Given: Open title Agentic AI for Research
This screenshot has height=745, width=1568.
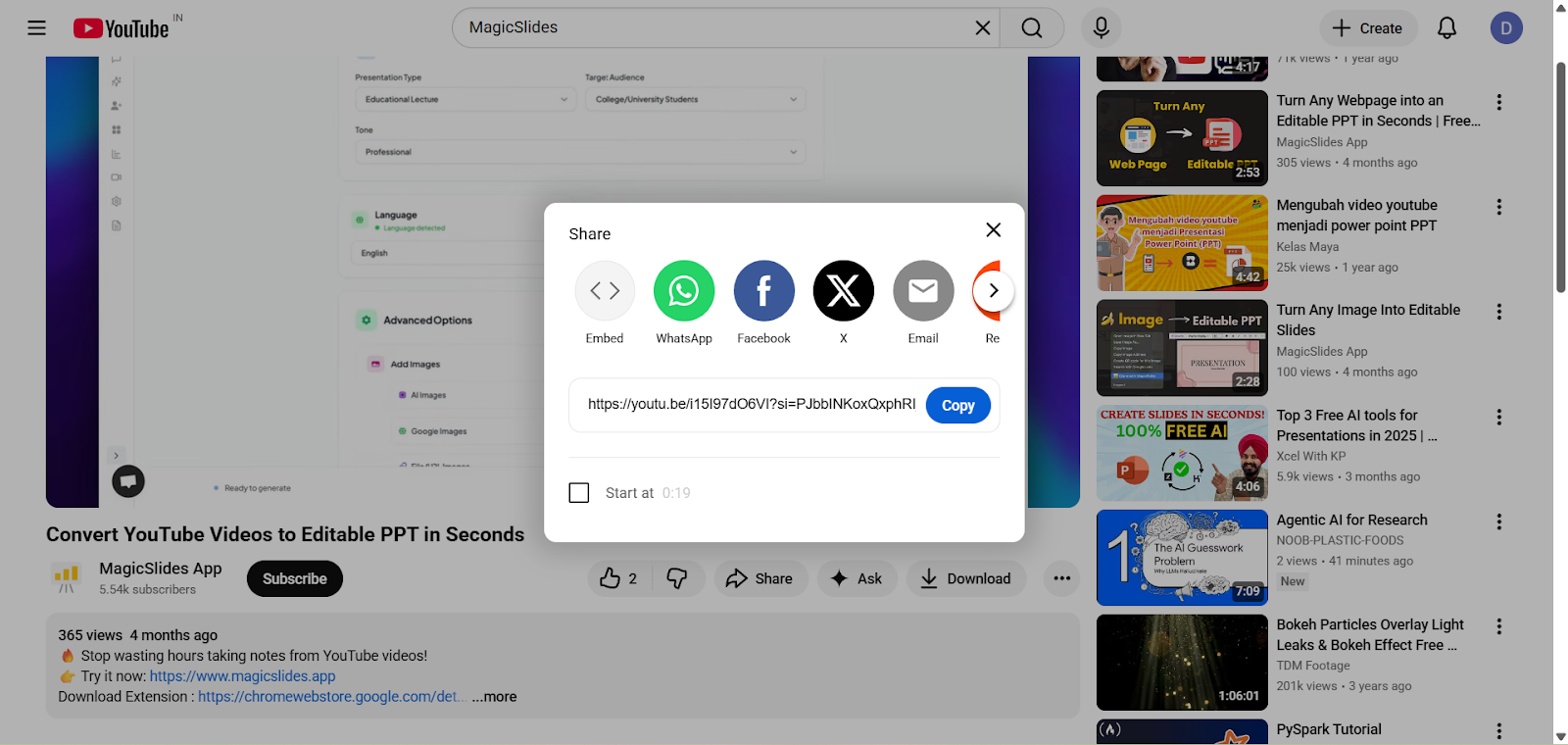Looking at the screenshot, I should pyautogui.click(x=1352, y=521).
